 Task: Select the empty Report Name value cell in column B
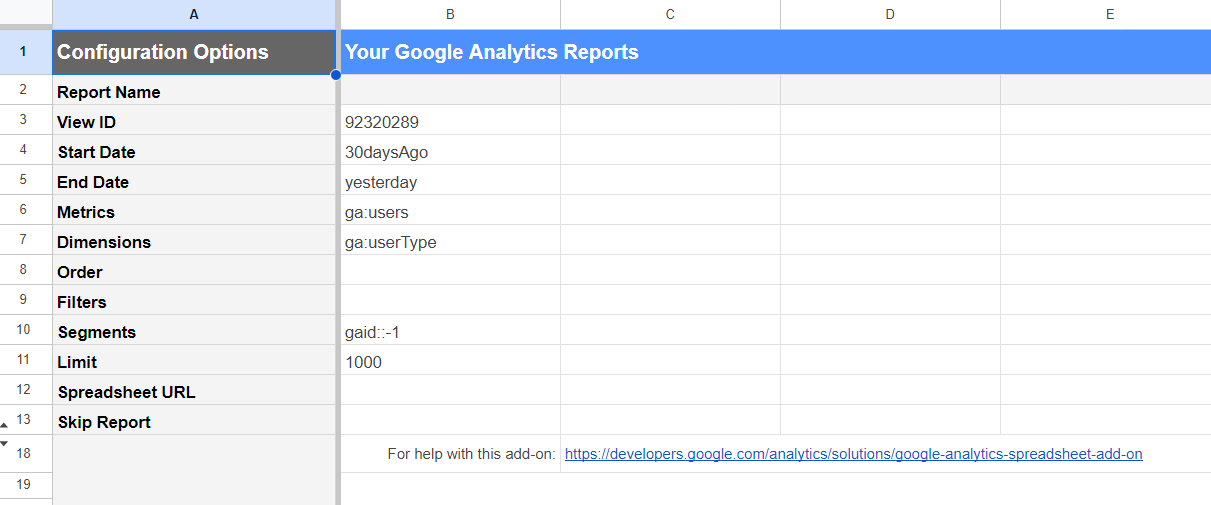[x=450, y=92]
